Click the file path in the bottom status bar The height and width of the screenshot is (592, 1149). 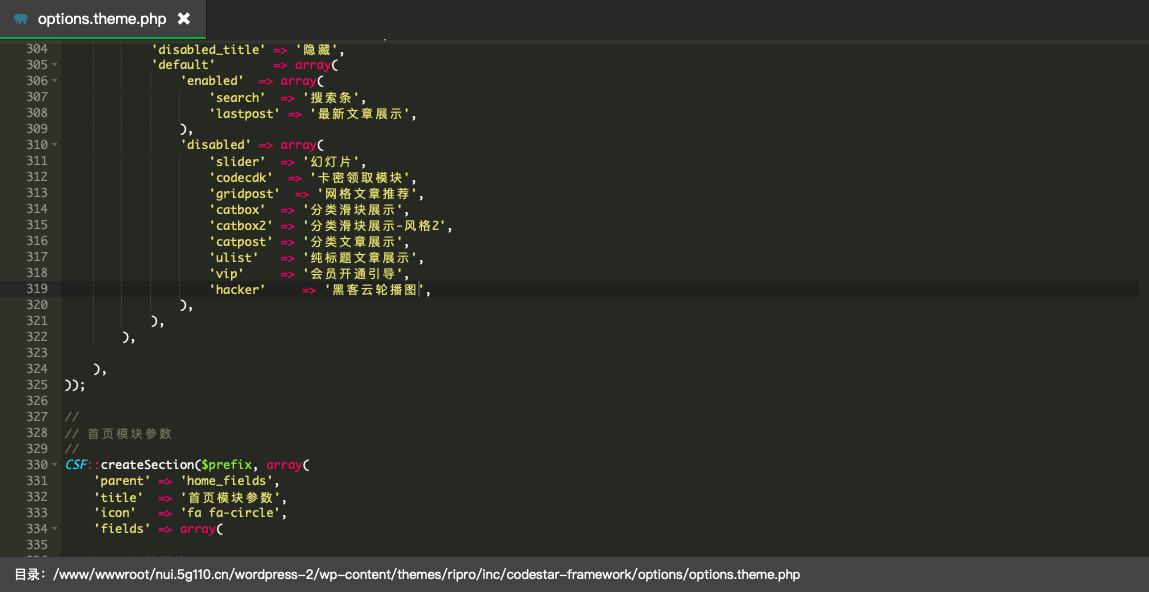pos(427,575)
